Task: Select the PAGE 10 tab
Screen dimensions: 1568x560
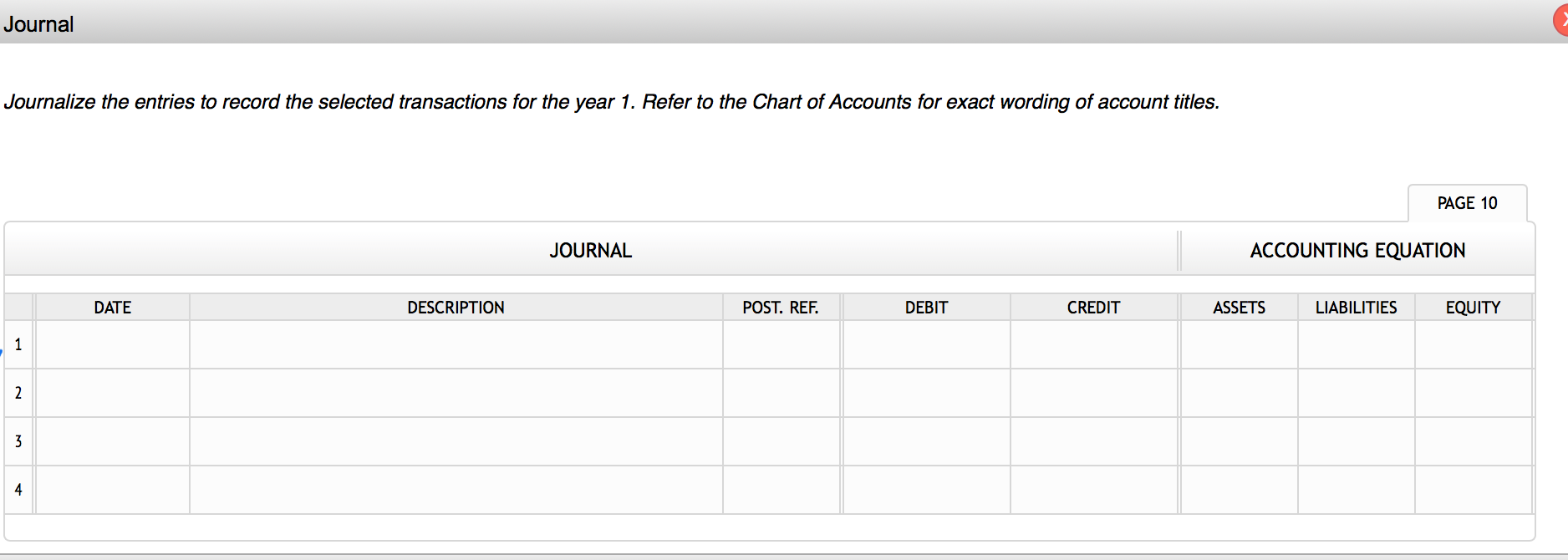Action: click(x=1467, y=202)
